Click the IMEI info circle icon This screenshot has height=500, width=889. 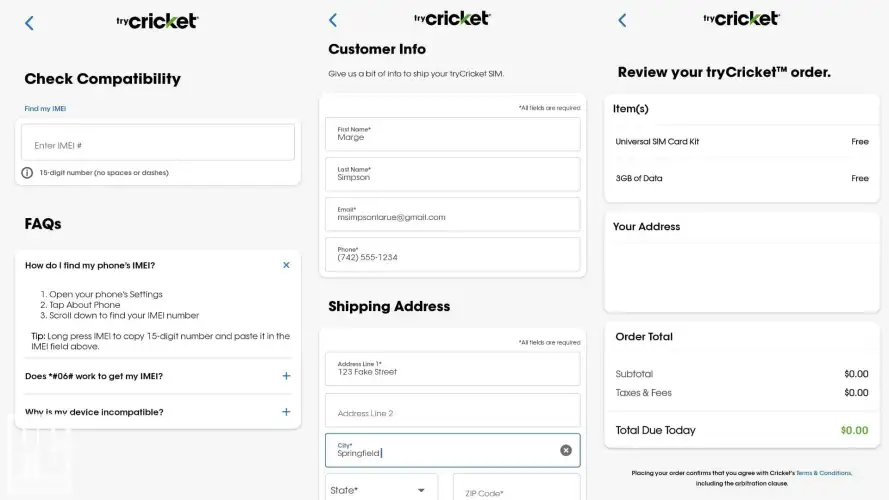tap(27, 173)
